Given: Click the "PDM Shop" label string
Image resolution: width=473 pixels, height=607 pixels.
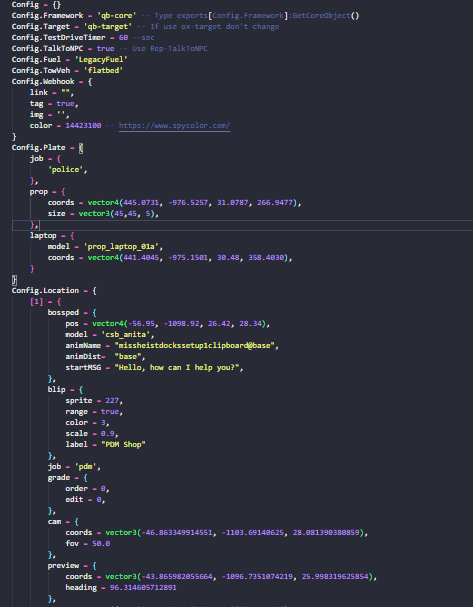Looking at the screenshot, I should [123, 444].
